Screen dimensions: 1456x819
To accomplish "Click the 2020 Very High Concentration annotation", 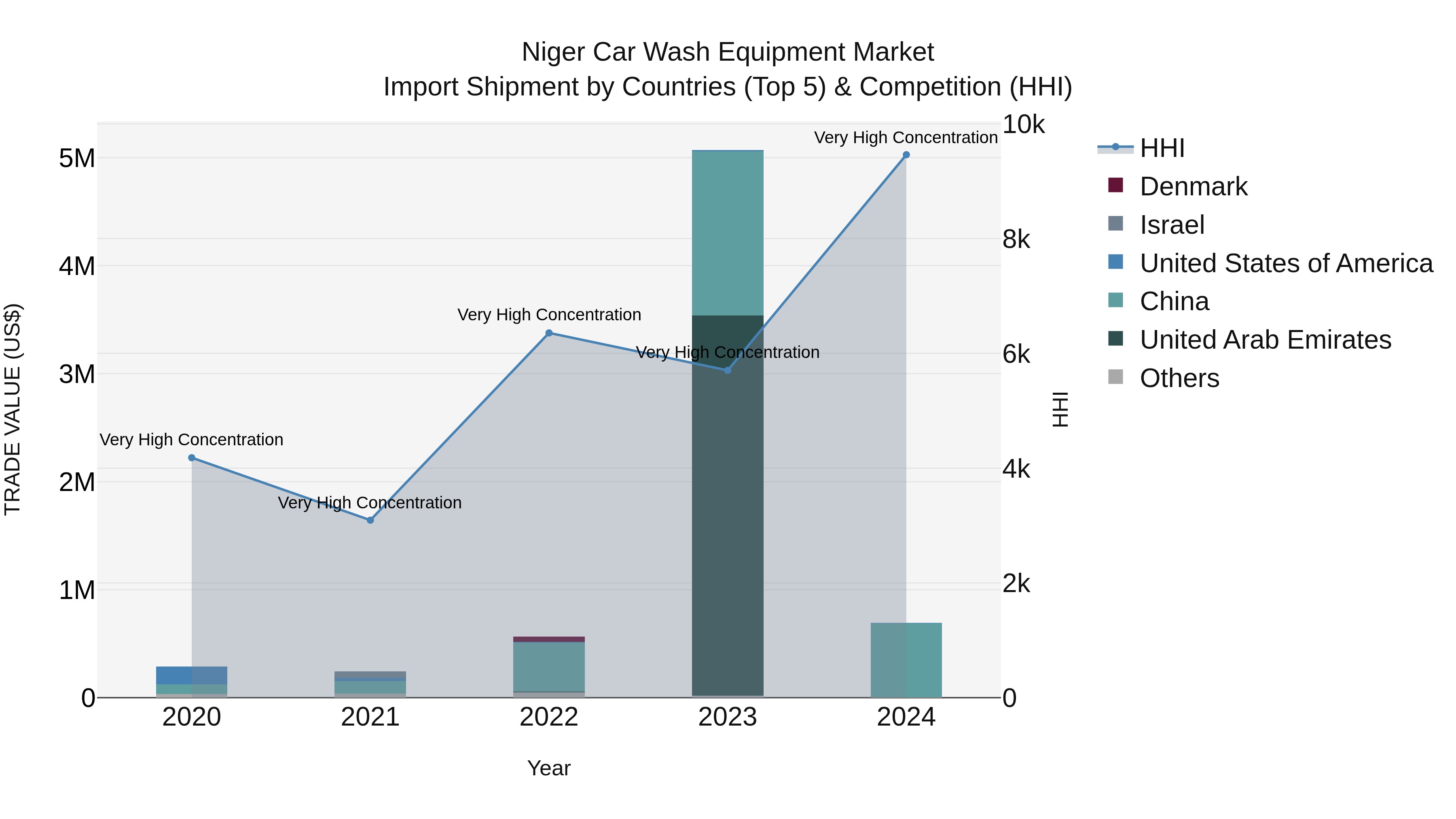I will tap(192, 439).
